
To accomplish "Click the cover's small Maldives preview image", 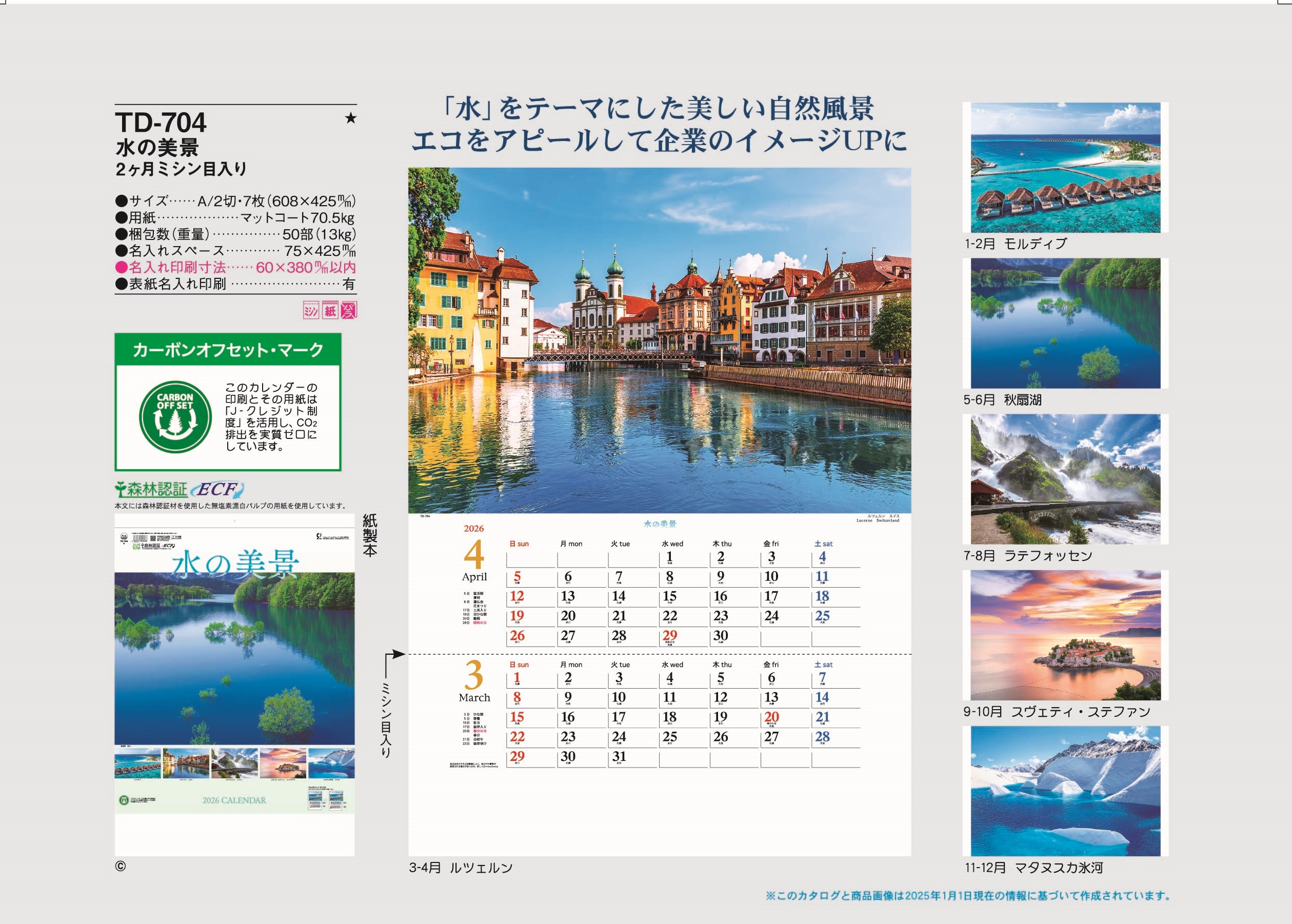I will click(137, 764).
